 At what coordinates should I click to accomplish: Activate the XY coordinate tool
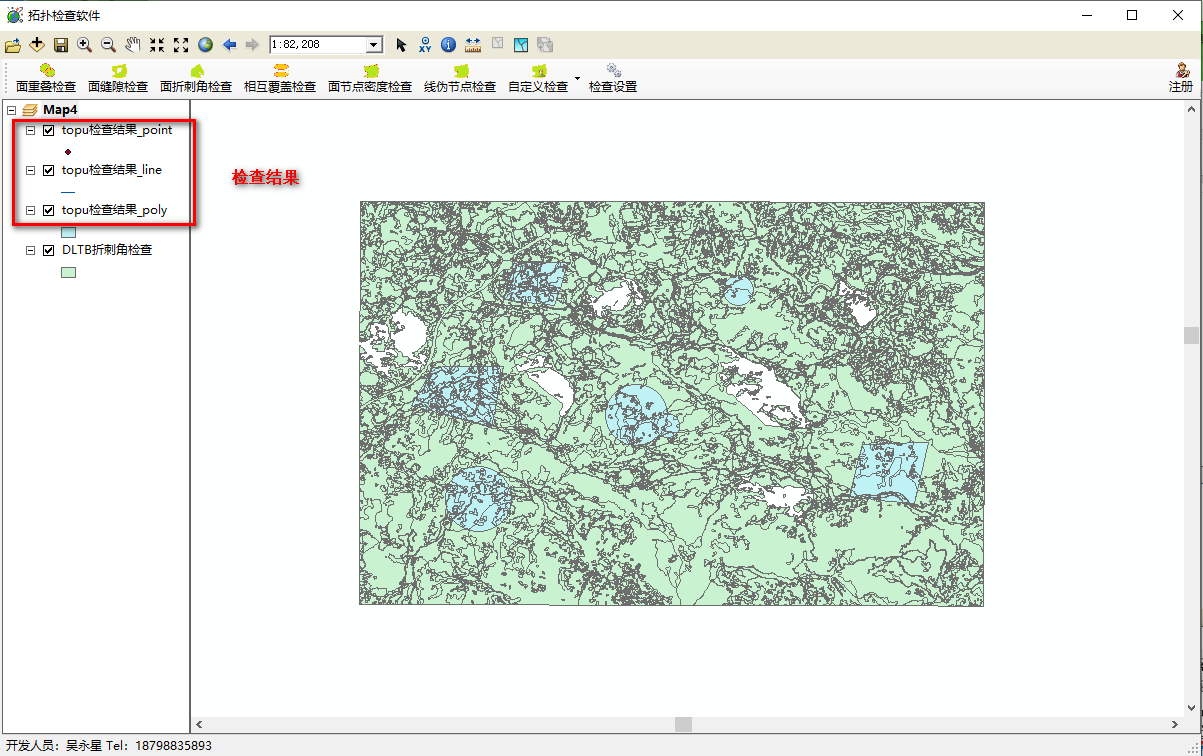click(424, 45)
